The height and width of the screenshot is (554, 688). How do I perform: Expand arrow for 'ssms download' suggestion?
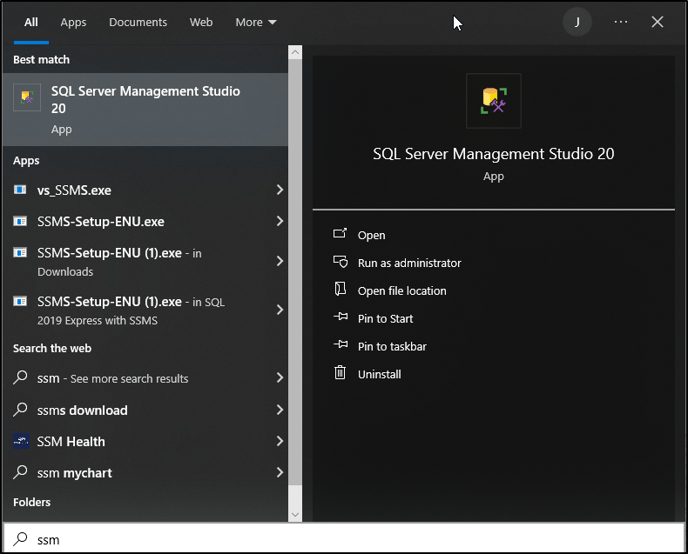coord(280,410)
